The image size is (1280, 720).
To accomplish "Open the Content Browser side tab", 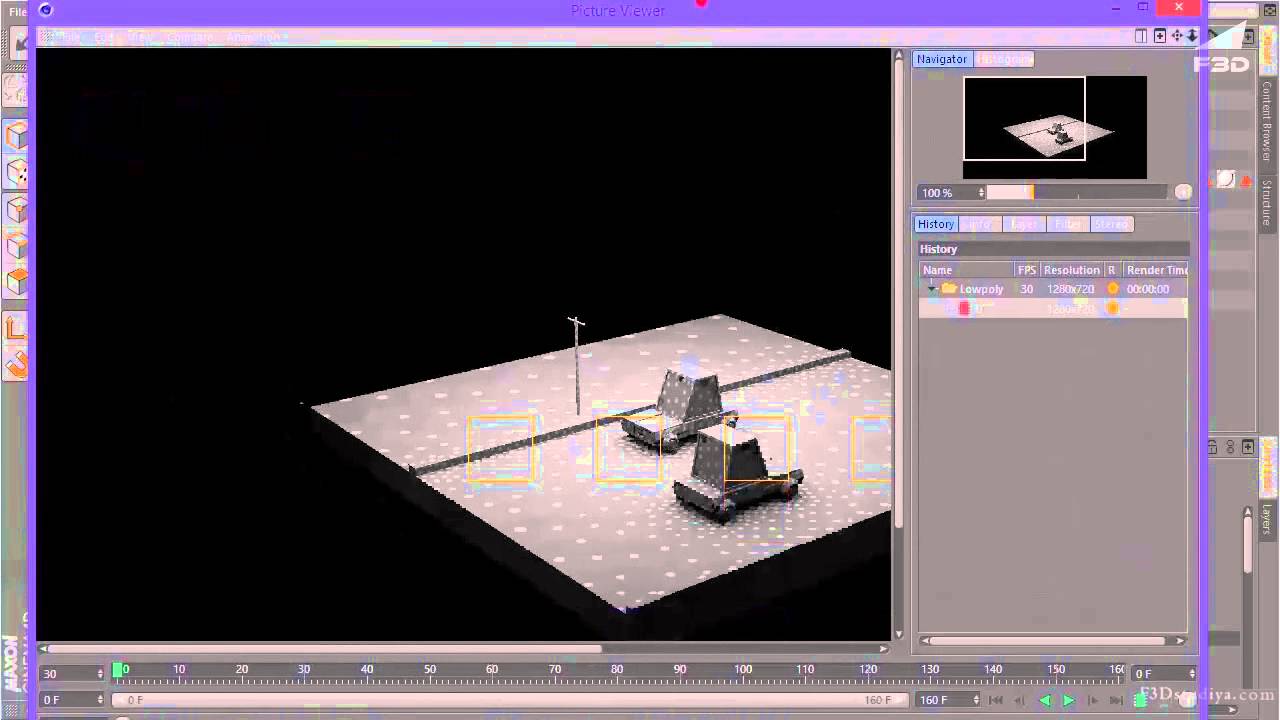I will (x=1267, y=121).
